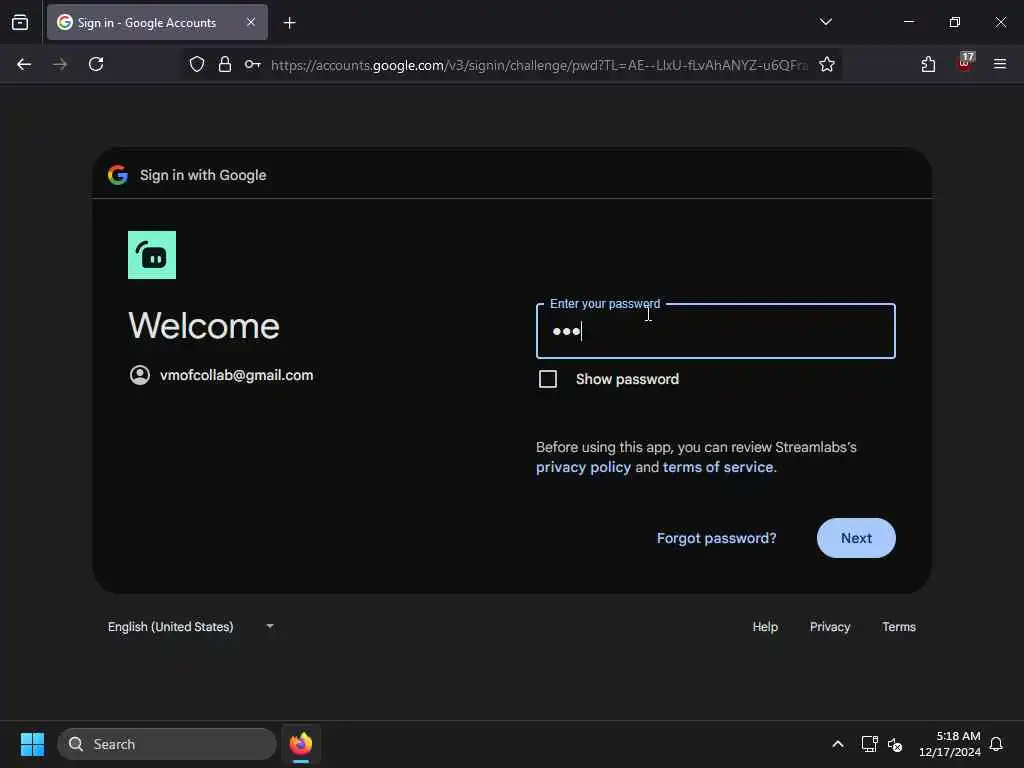Open the Extensions puzzle icon
This screenshot has width=1024, height=768.
pyautogui.click(x=928, y=64)
